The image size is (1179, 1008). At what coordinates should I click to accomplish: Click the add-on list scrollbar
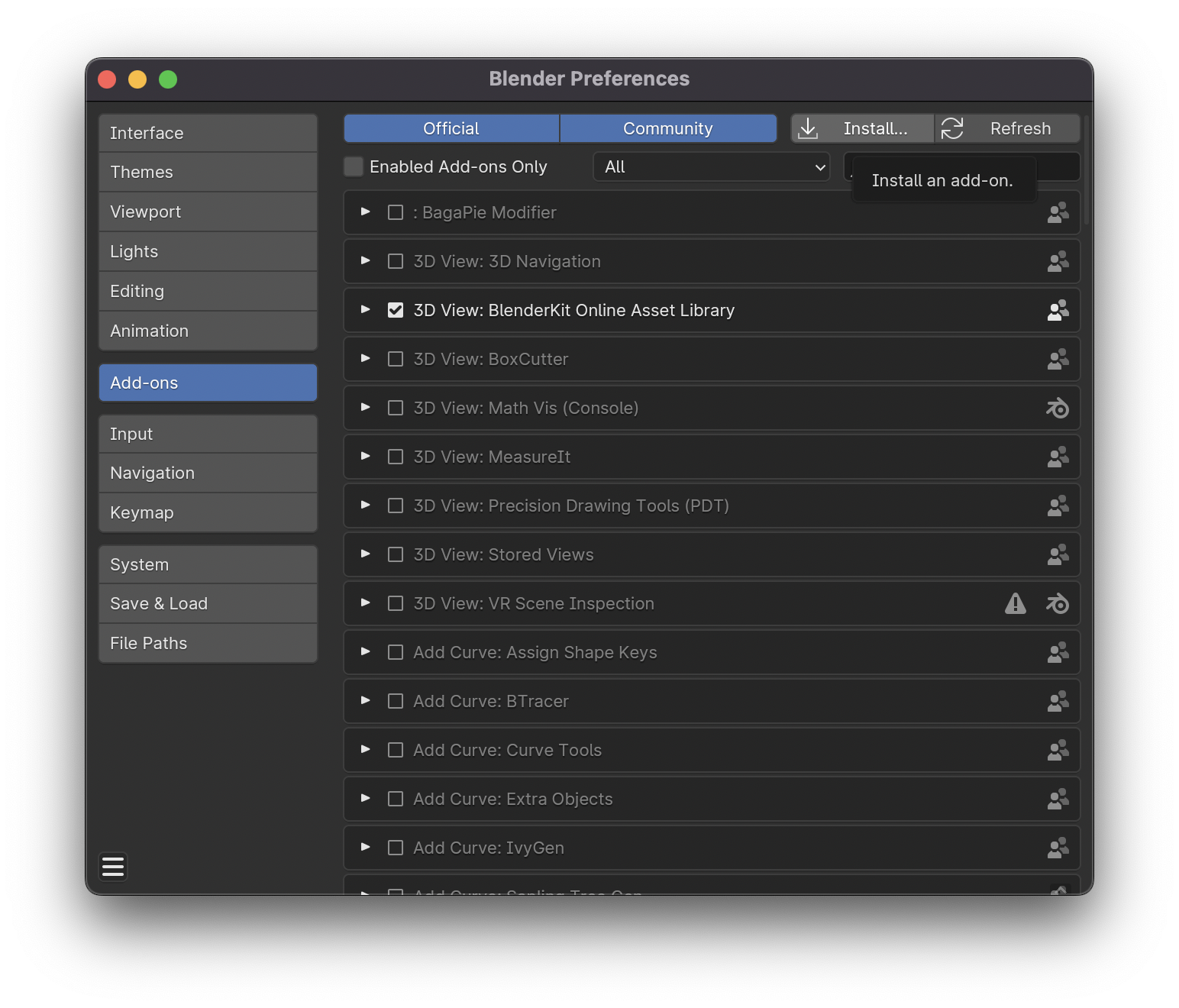[x=1086, y=170]
